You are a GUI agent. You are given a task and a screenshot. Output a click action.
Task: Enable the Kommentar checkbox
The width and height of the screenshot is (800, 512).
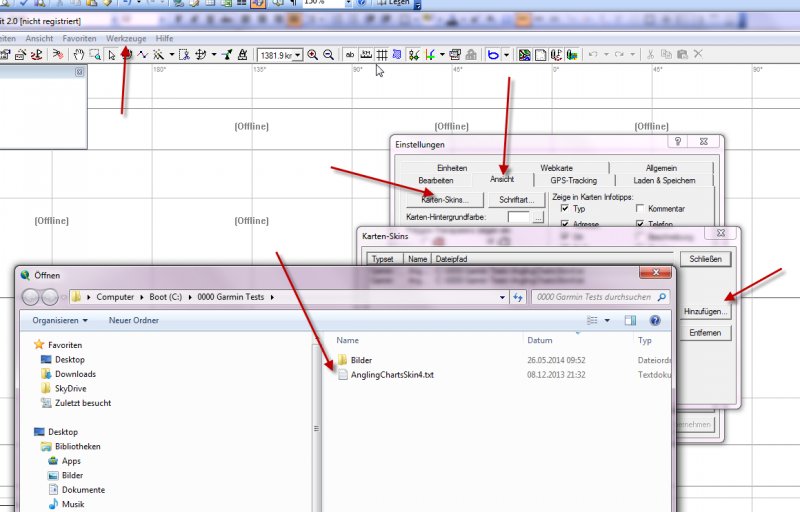[640, 209]
